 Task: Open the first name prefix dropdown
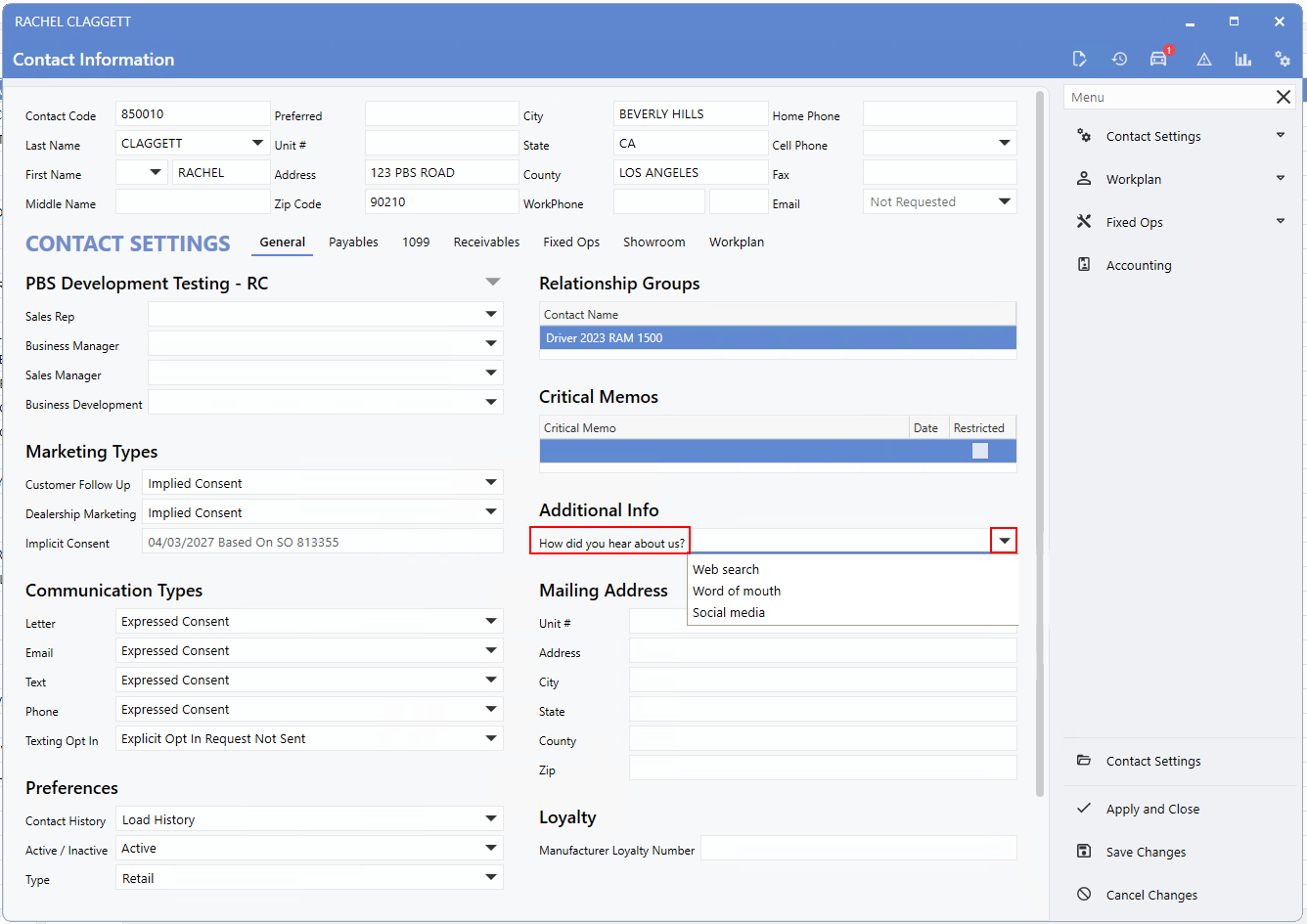(x=156, y=172)
